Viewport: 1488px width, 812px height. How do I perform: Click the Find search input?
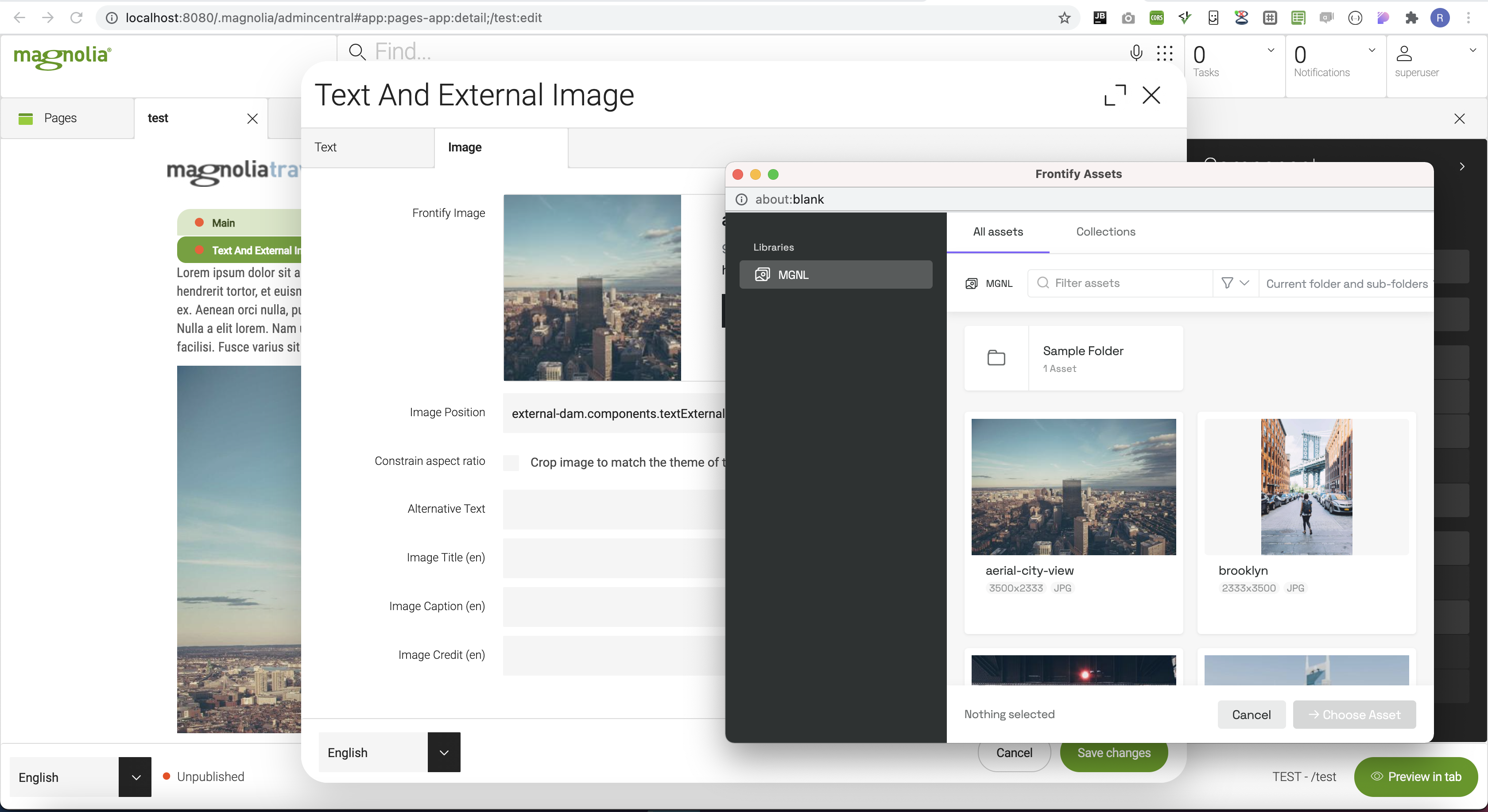(745, 51)
